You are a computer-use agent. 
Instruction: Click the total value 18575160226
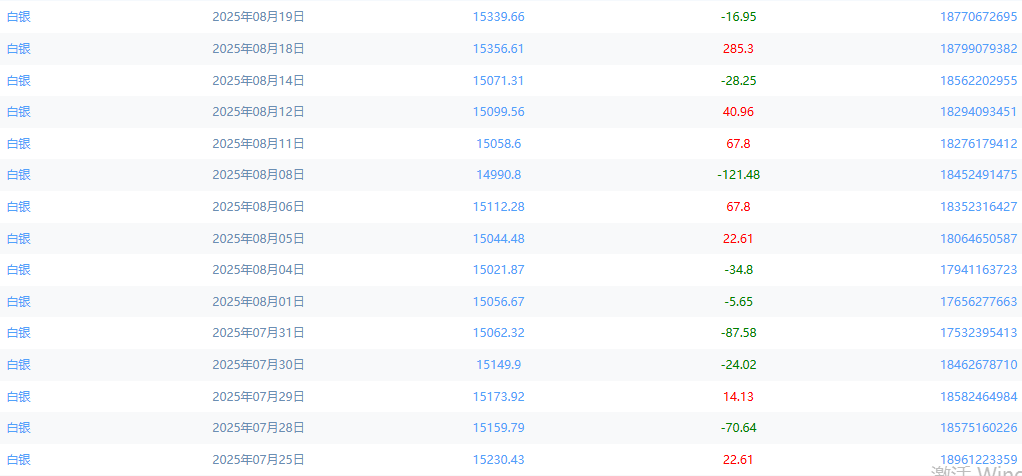point(978,428)
